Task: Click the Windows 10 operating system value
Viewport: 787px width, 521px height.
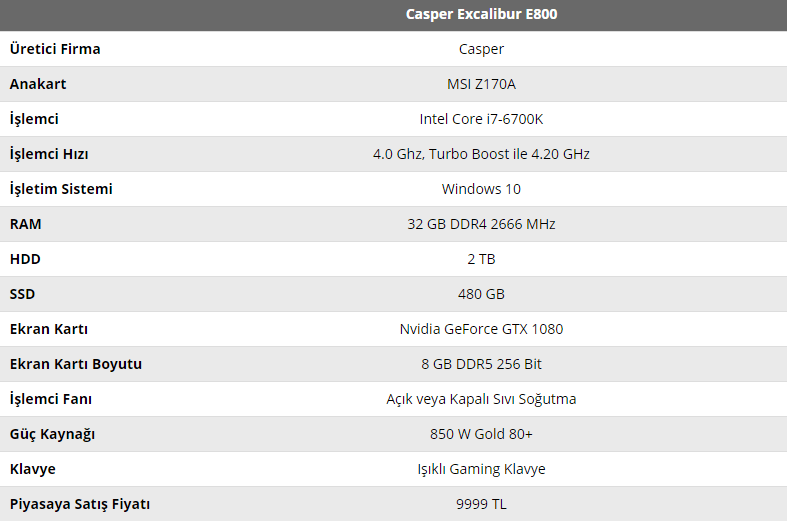Action: tap(481, 189)
